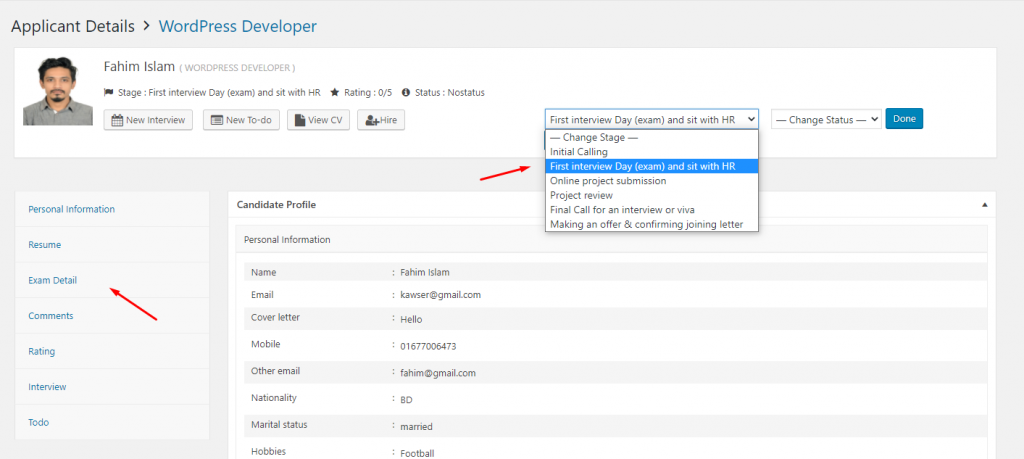Click the applicant name Fahim Islam heading
Screen dimensions: 1024x459
pyautogui.click(x=139, y=67)
